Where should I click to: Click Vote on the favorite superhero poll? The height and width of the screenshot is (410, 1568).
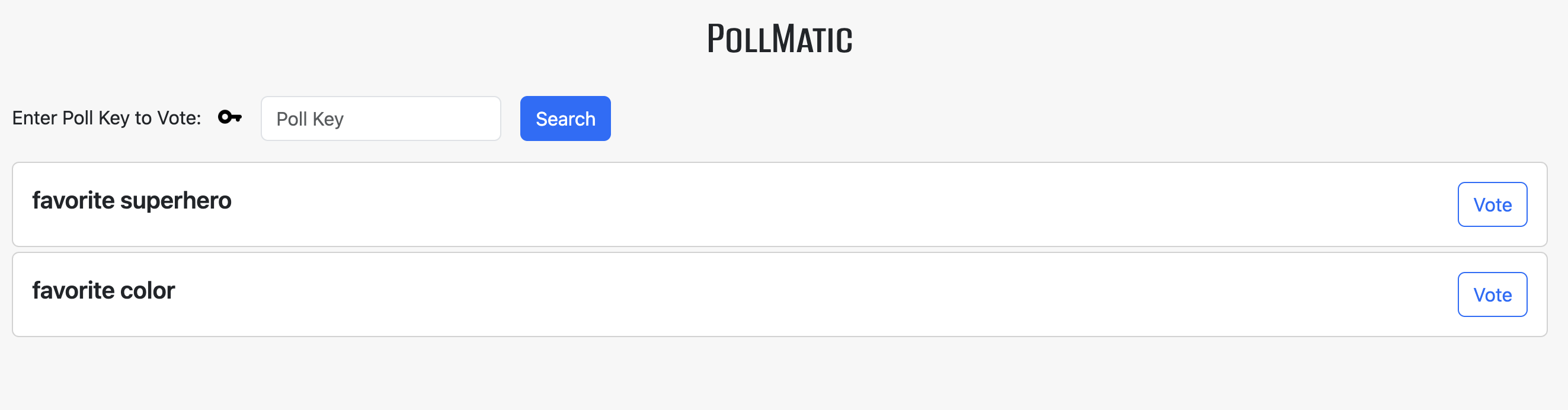click(1492, 204)
